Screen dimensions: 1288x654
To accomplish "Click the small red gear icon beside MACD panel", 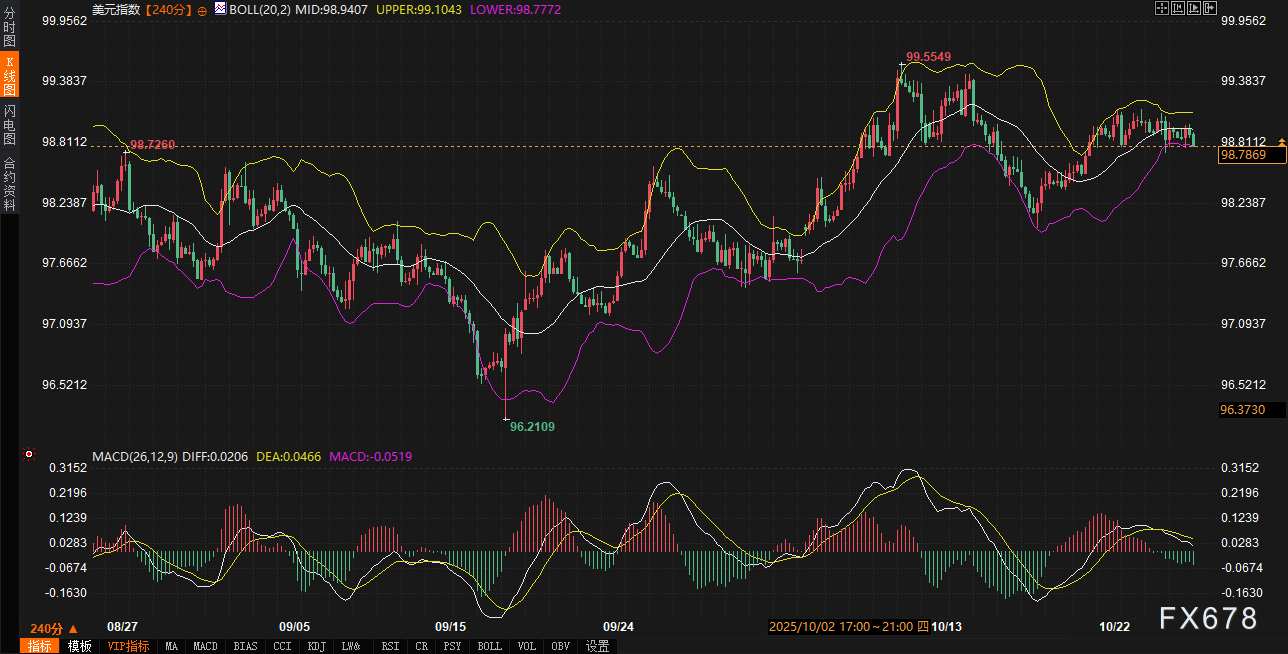I will (29, 455).
